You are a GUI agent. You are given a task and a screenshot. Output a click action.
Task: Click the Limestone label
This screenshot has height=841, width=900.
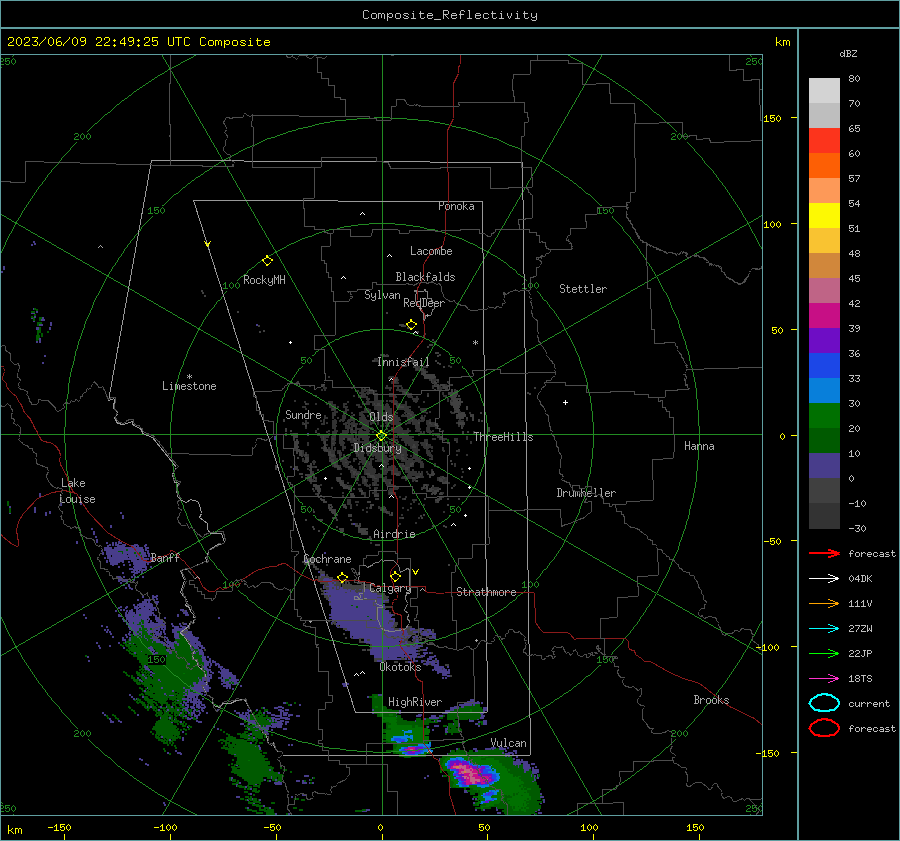point(189,386)
